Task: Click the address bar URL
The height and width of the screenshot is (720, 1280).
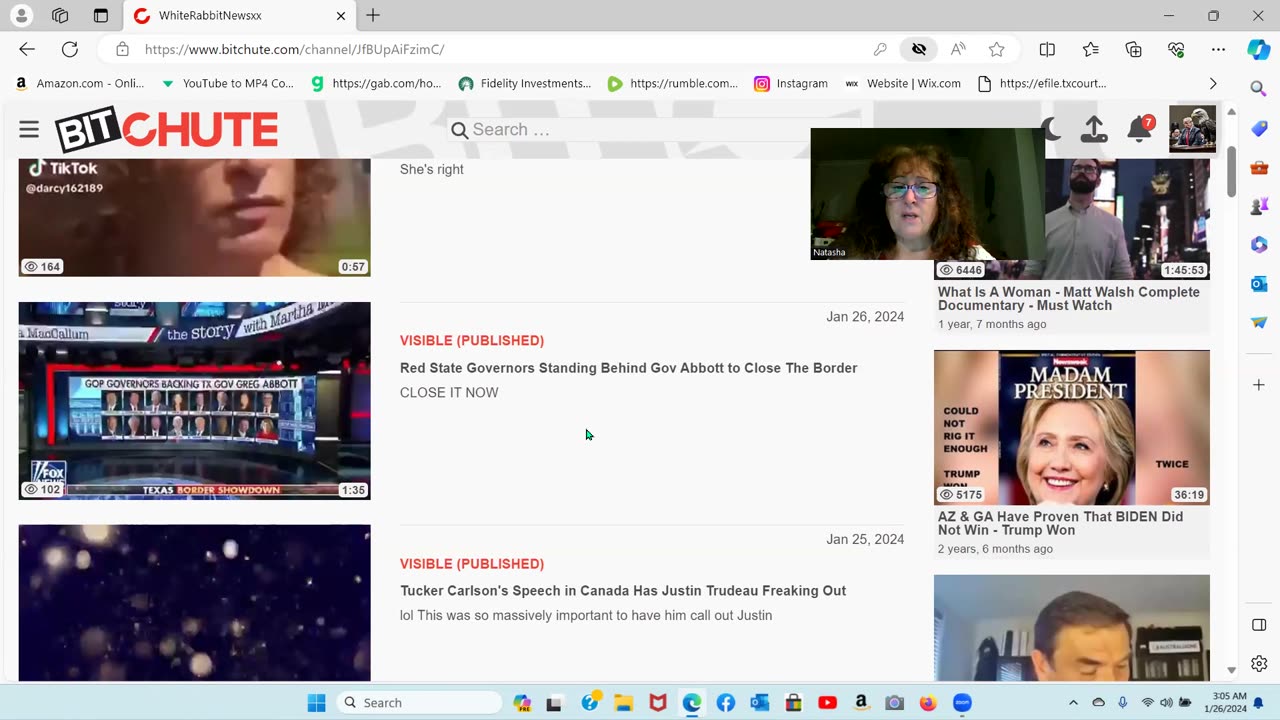Action: click(295, 49)
